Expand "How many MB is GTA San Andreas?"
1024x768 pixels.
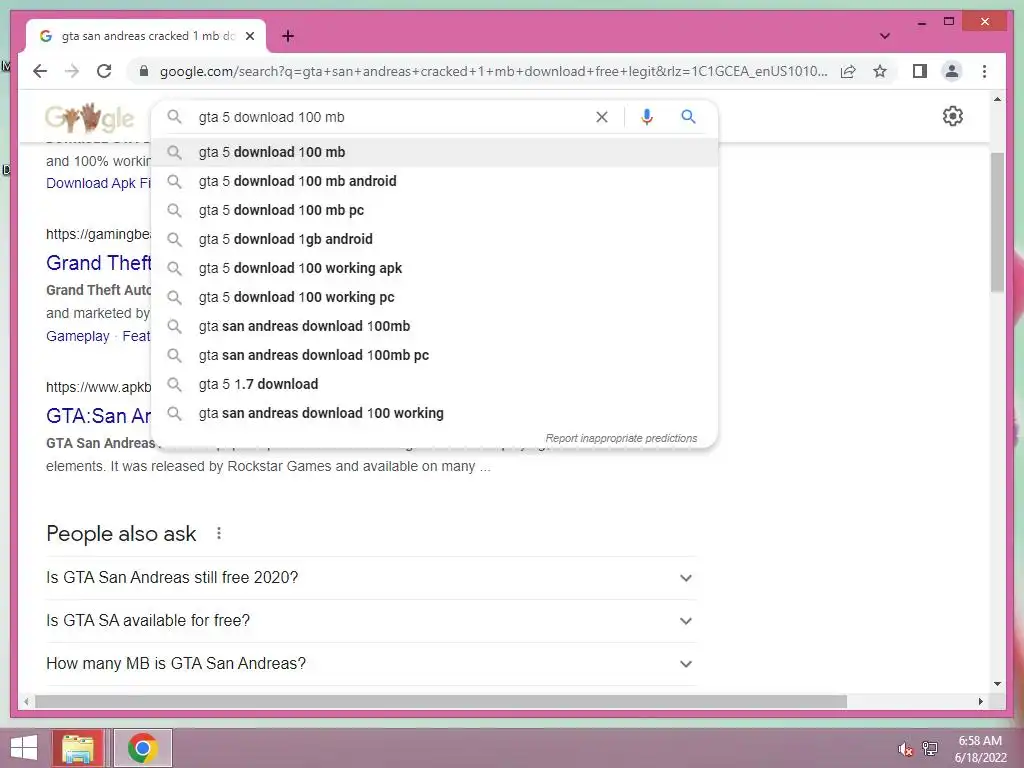pyautogui.click(x=370, y=664)
